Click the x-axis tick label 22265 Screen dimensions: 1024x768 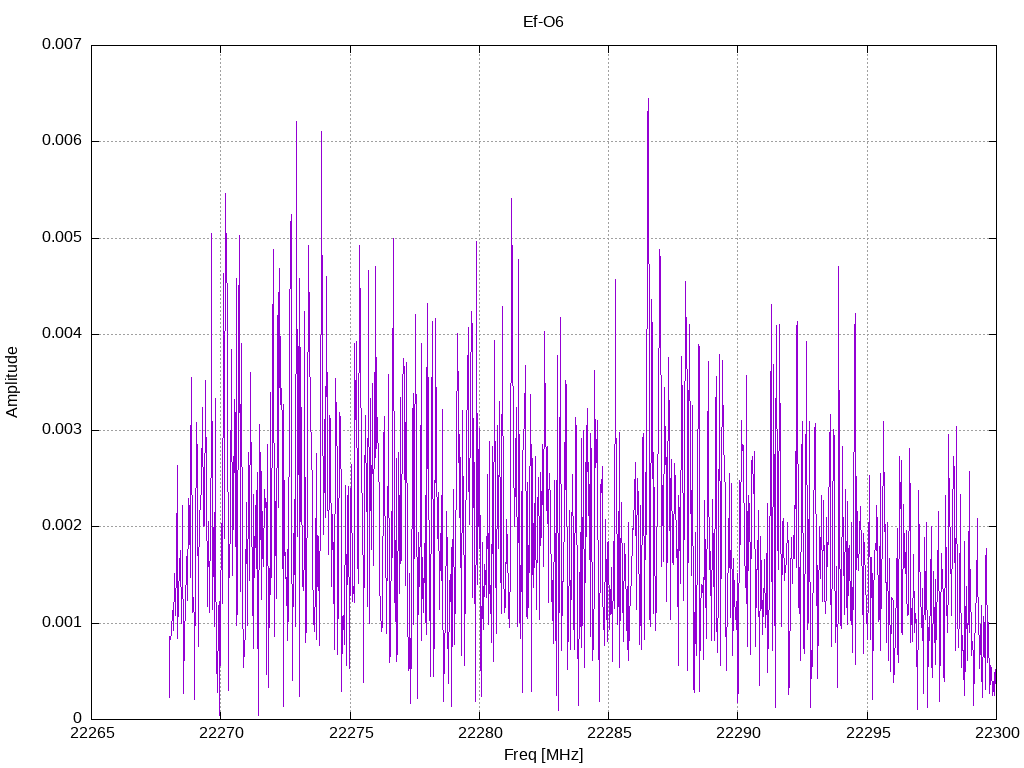click(92, 733)
